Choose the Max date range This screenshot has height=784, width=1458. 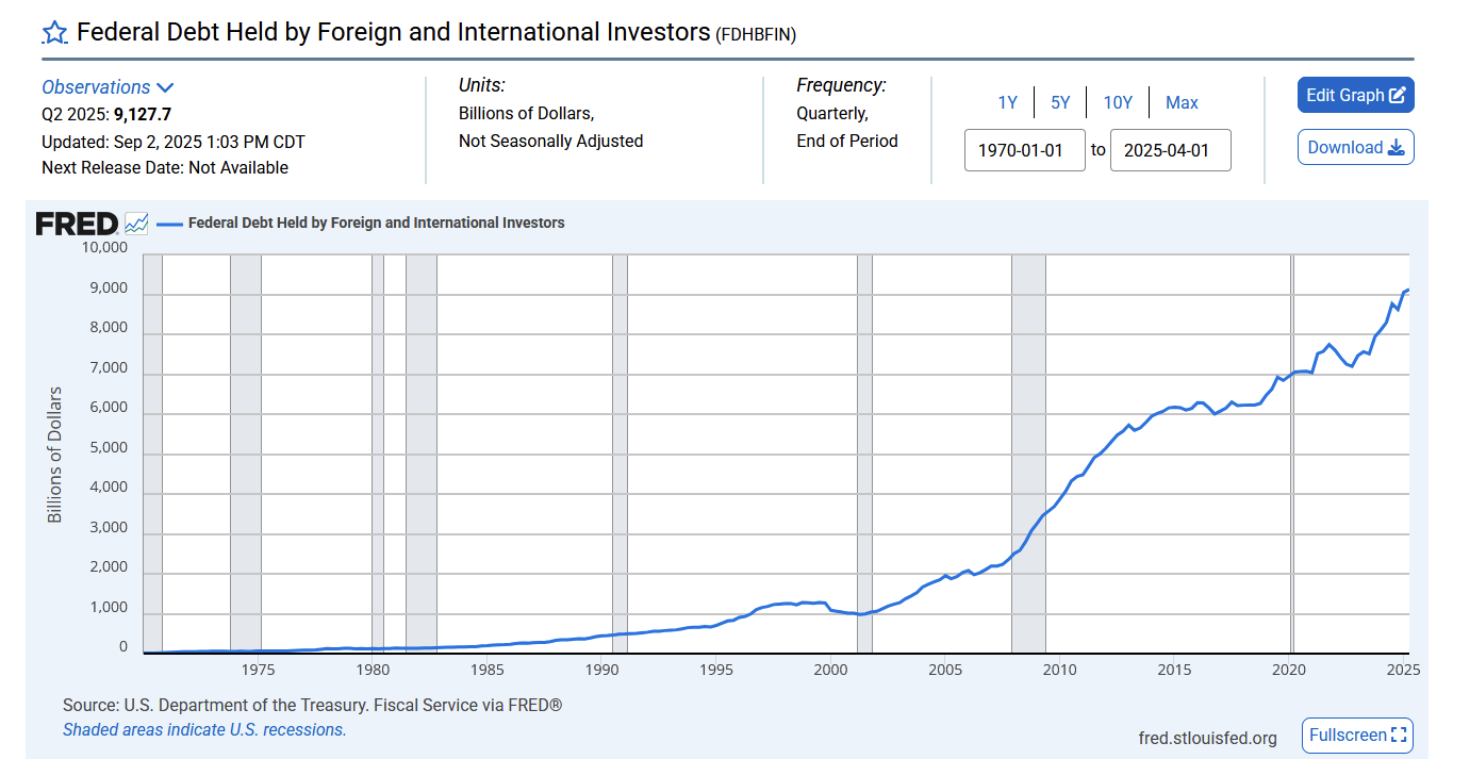1182,101
